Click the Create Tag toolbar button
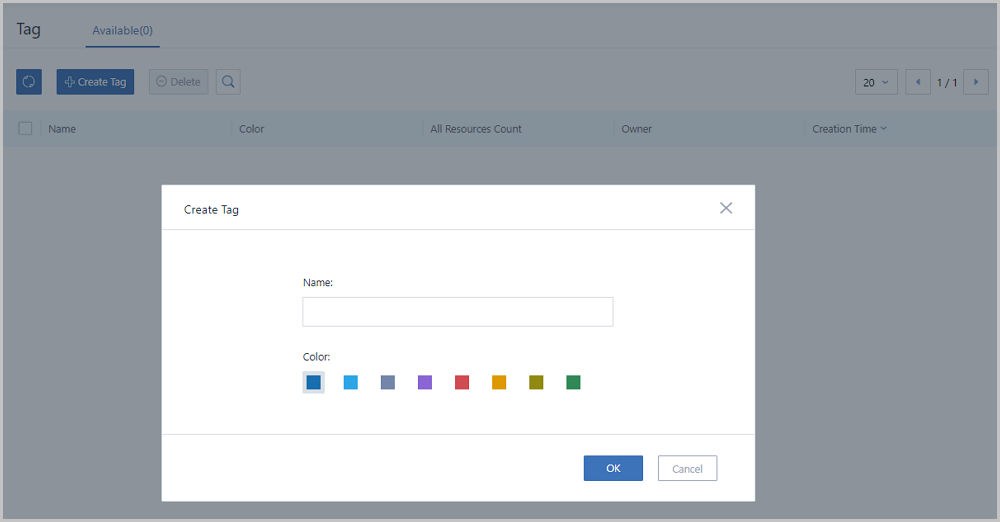The height and width of the screenshot is (522, 1000). (x=95, y=82)
